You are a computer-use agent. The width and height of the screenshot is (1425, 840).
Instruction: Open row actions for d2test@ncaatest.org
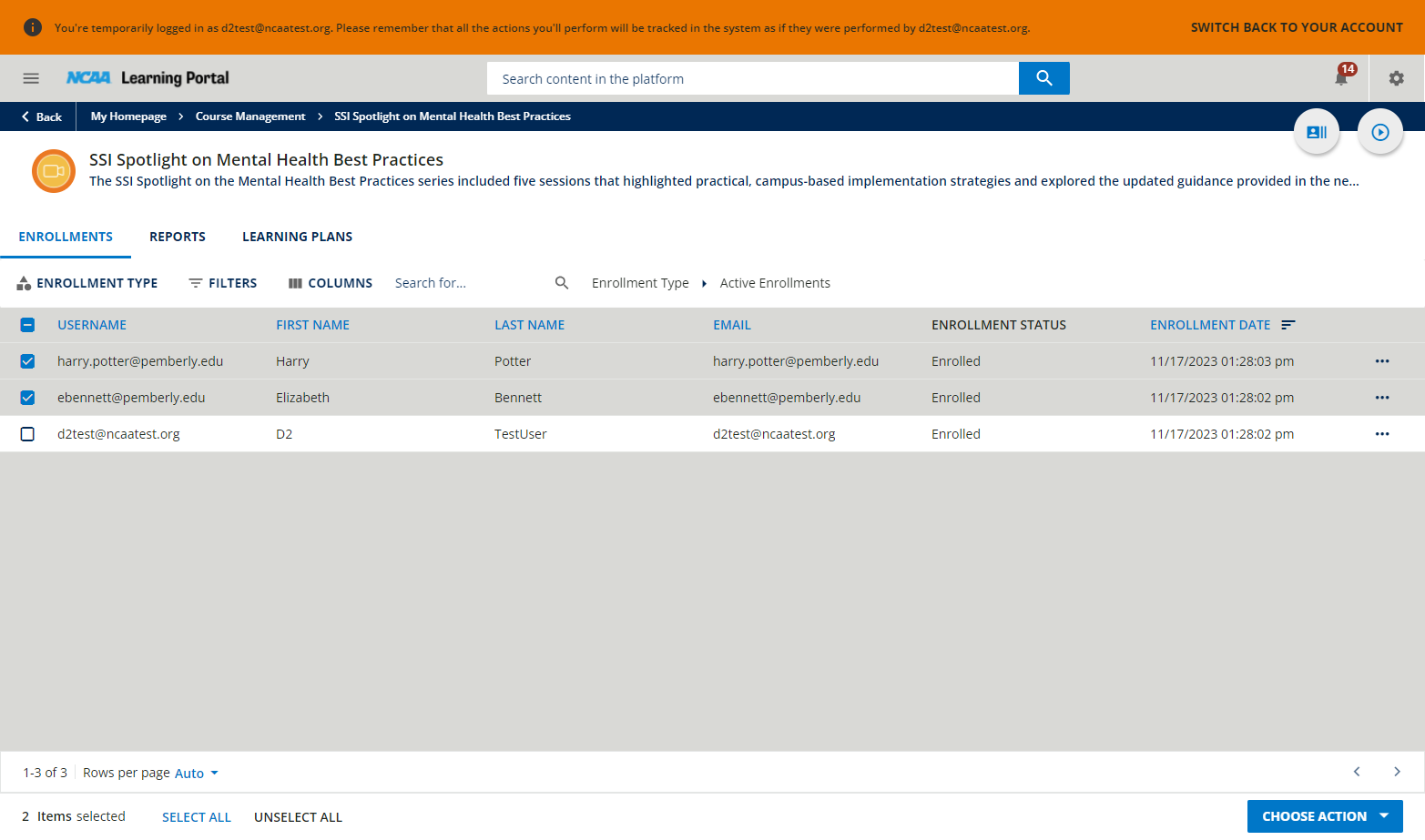pos(1382,434)
